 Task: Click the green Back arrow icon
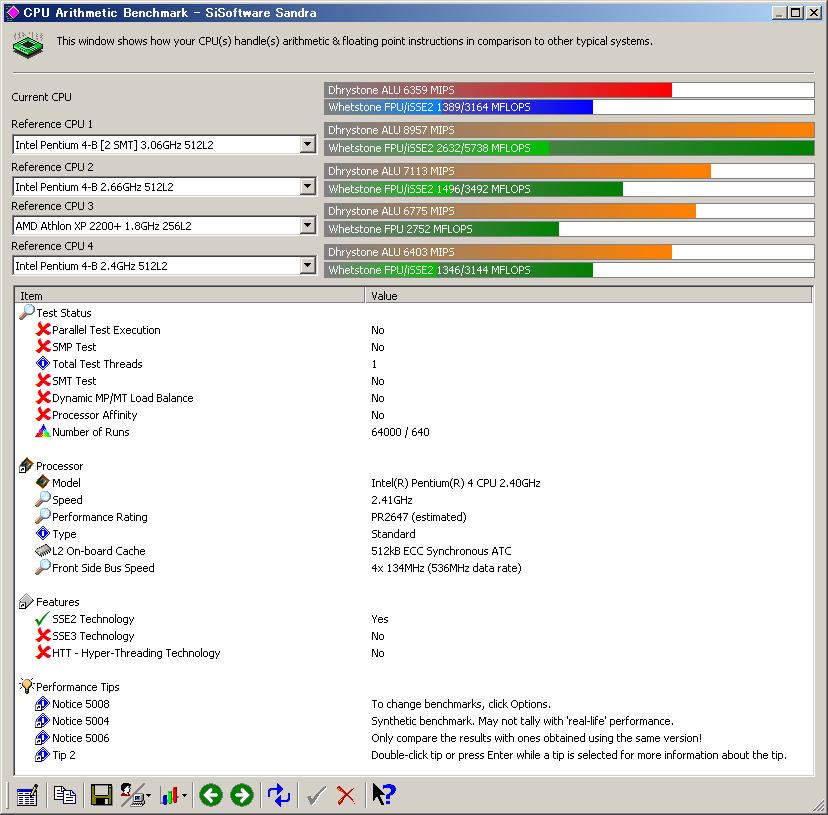(x=211, y=795)
